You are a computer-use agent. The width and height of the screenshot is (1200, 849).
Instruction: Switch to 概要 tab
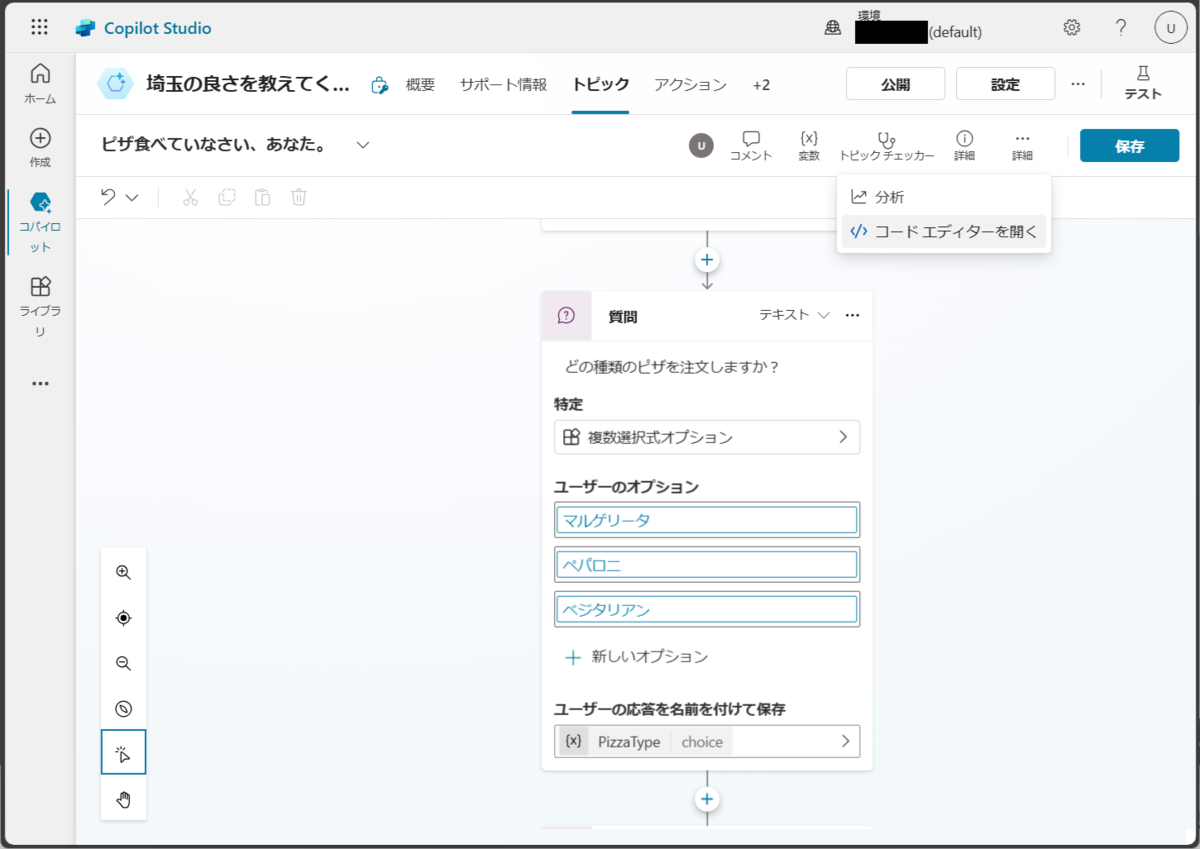pos(421,85)
